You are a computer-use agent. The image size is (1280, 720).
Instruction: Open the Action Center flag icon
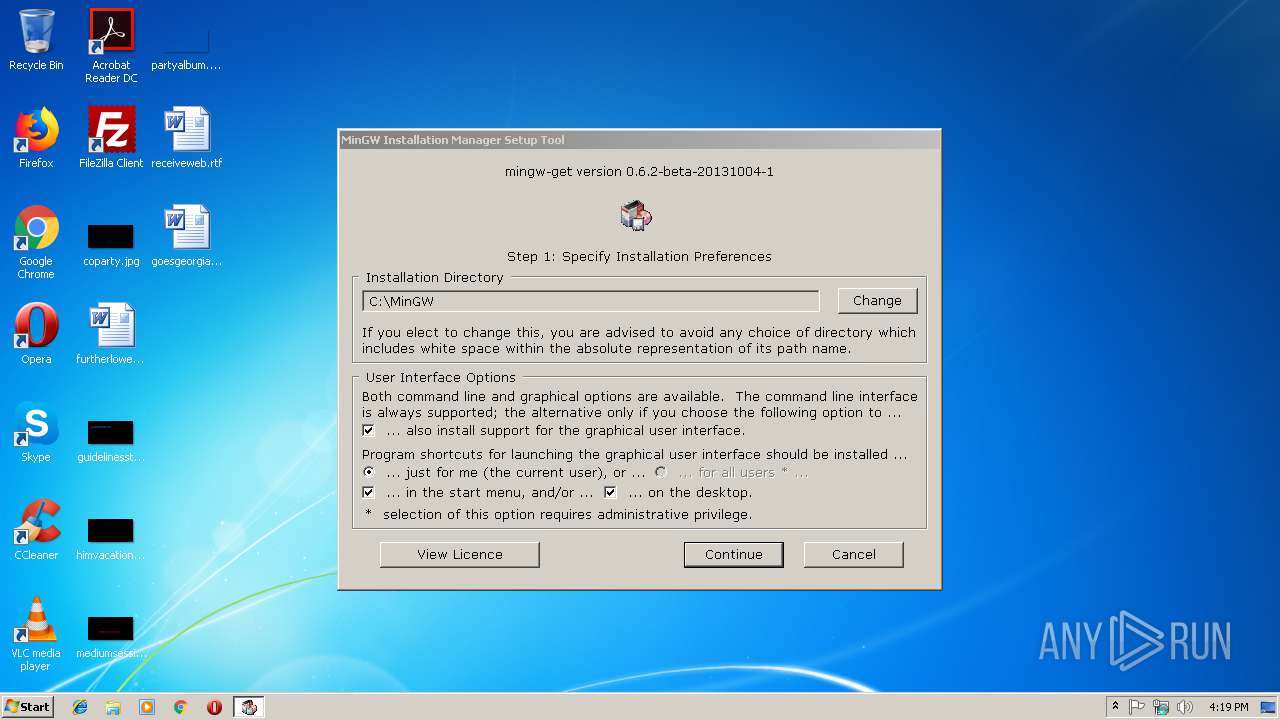tap(1137, 707)
